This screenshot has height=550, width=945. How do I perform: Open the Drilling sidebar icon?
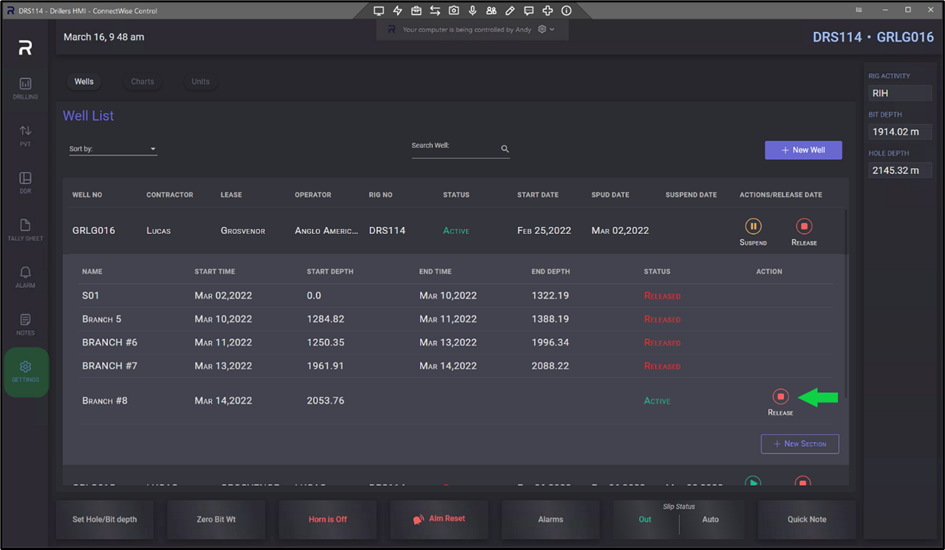click(x=25, y=88)
